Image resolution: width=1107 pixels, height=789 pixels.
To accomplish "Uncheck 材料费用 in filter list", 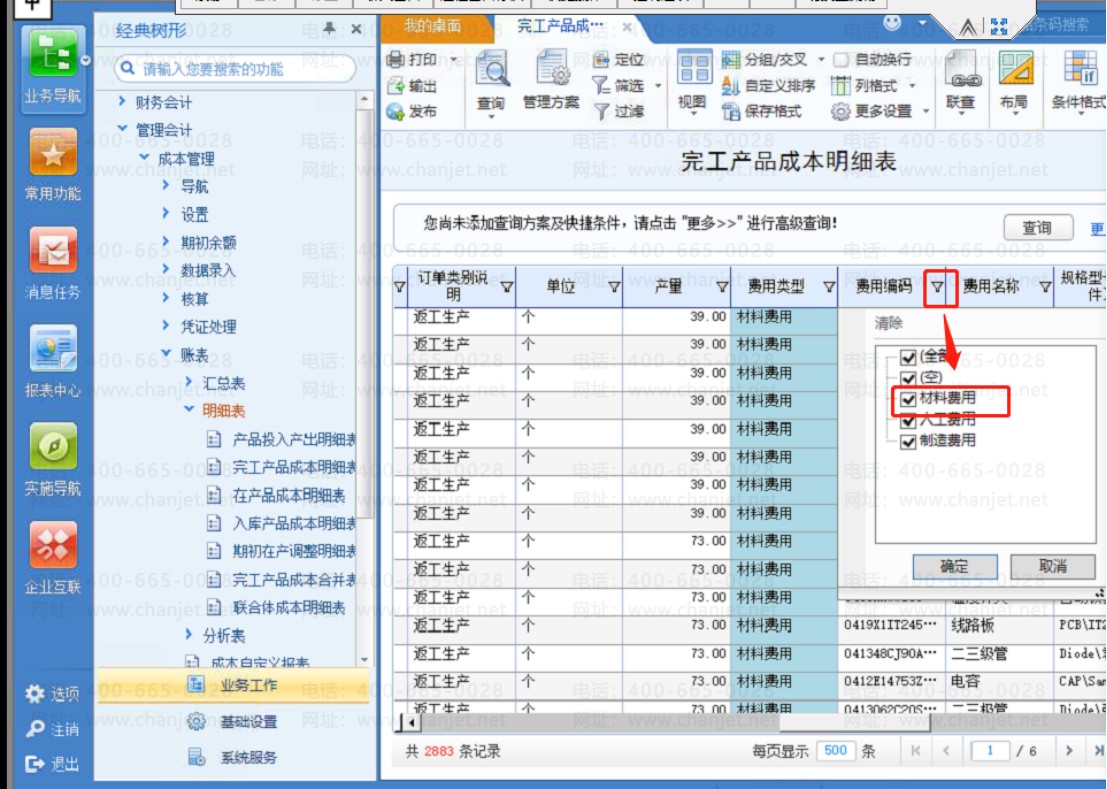I will (909, 399).
